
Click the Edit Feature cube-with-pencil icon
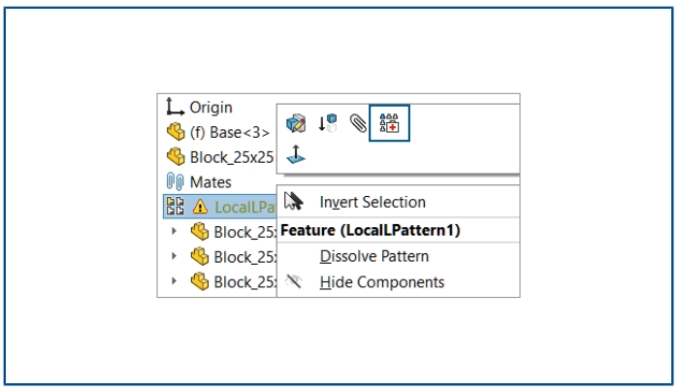click(x=296, y=123)
